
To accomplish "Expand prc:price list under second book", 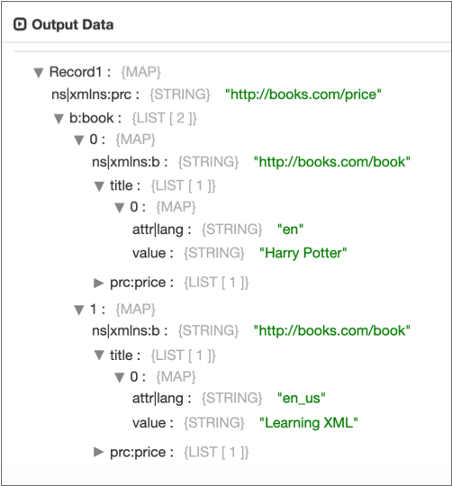I will pos(99,452).
